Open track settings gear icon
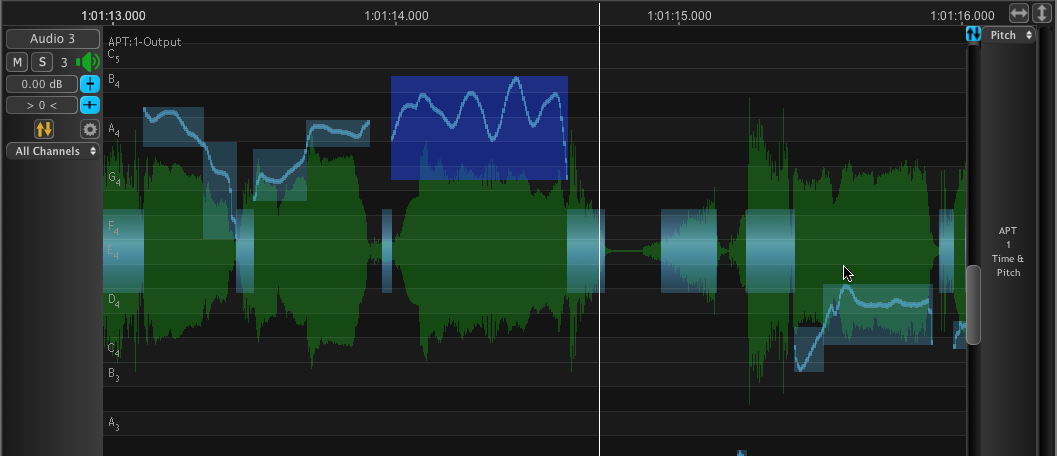 90,129
